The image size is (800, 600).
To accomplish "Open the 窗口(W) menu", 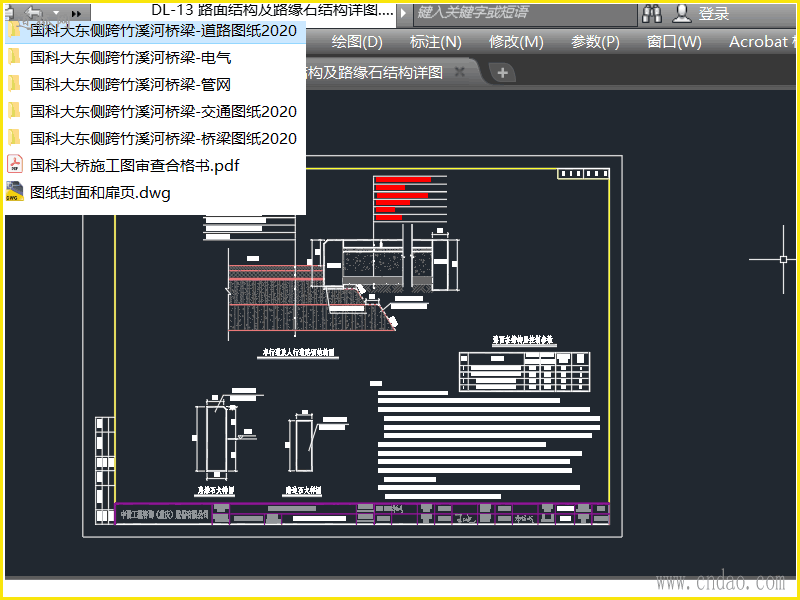I will coord(674,42).
